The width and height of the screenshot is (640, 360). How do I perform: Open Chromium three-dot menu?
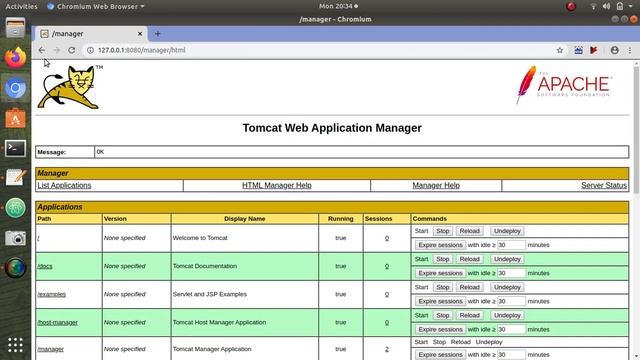pyautogui.click(x=630, y=50)
